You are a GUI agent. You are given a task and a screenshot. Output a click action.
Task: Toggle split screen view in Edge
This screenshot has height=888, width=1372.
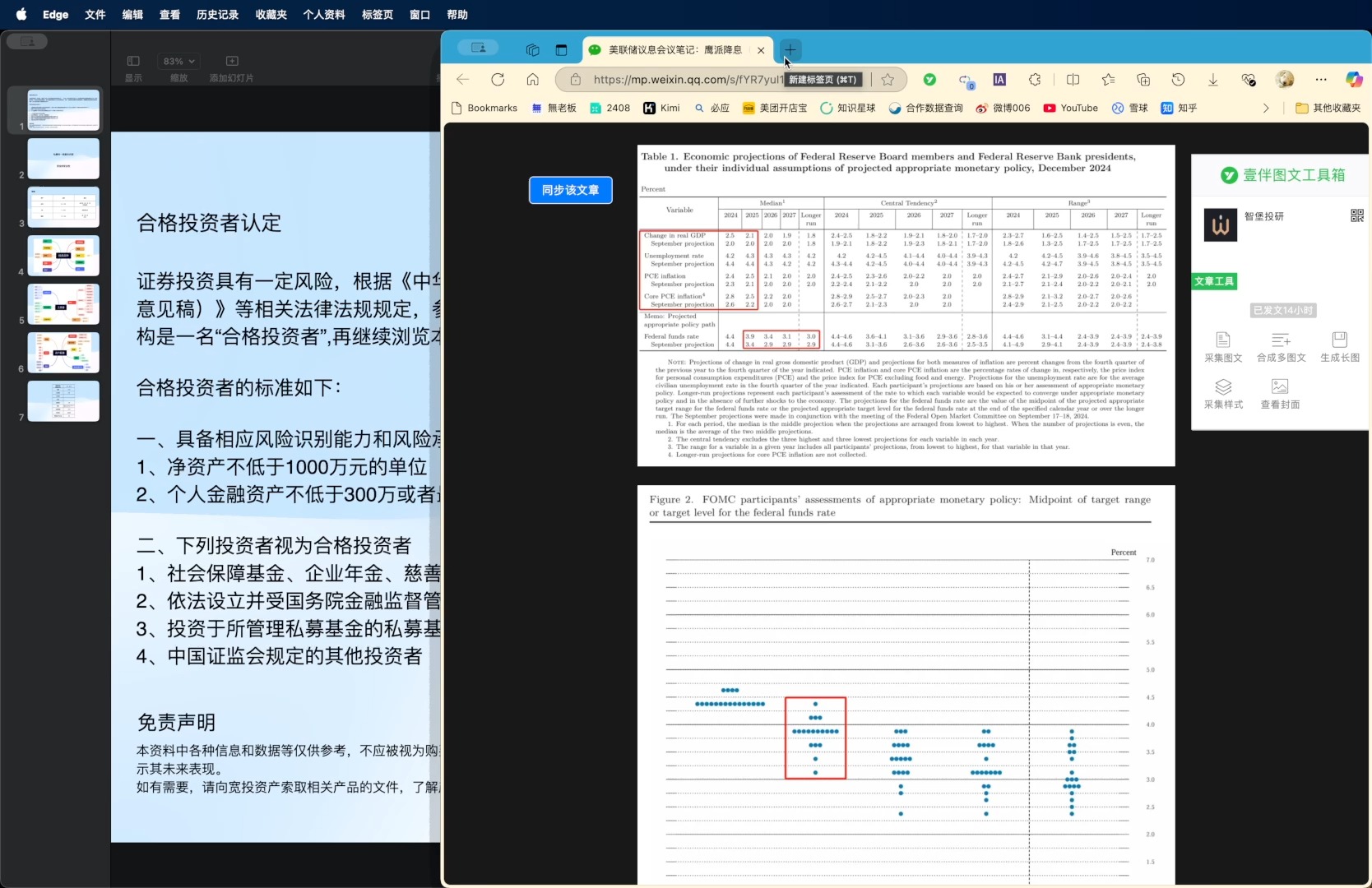[x=1073, y=80]
